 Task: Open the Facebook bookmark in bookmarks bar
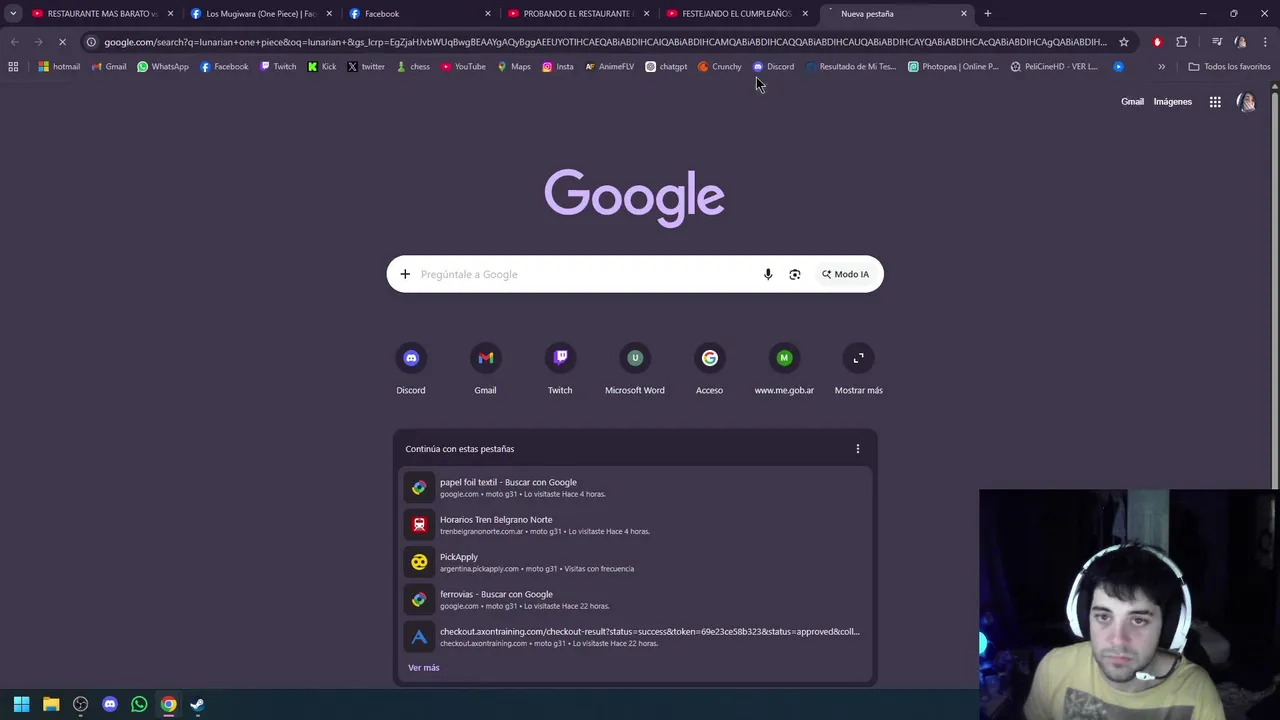pyautogui.click(x=224, y=67)
